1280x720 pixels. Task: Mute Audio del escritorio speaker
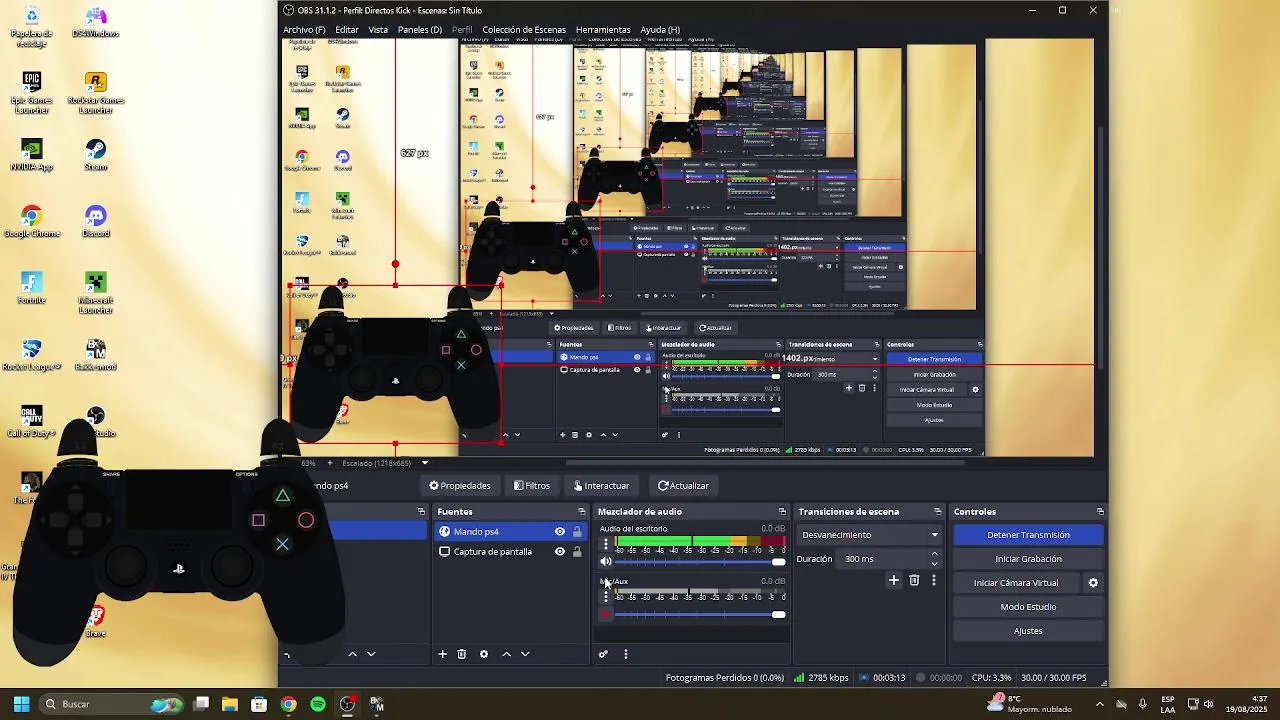(x=605, y=562)
